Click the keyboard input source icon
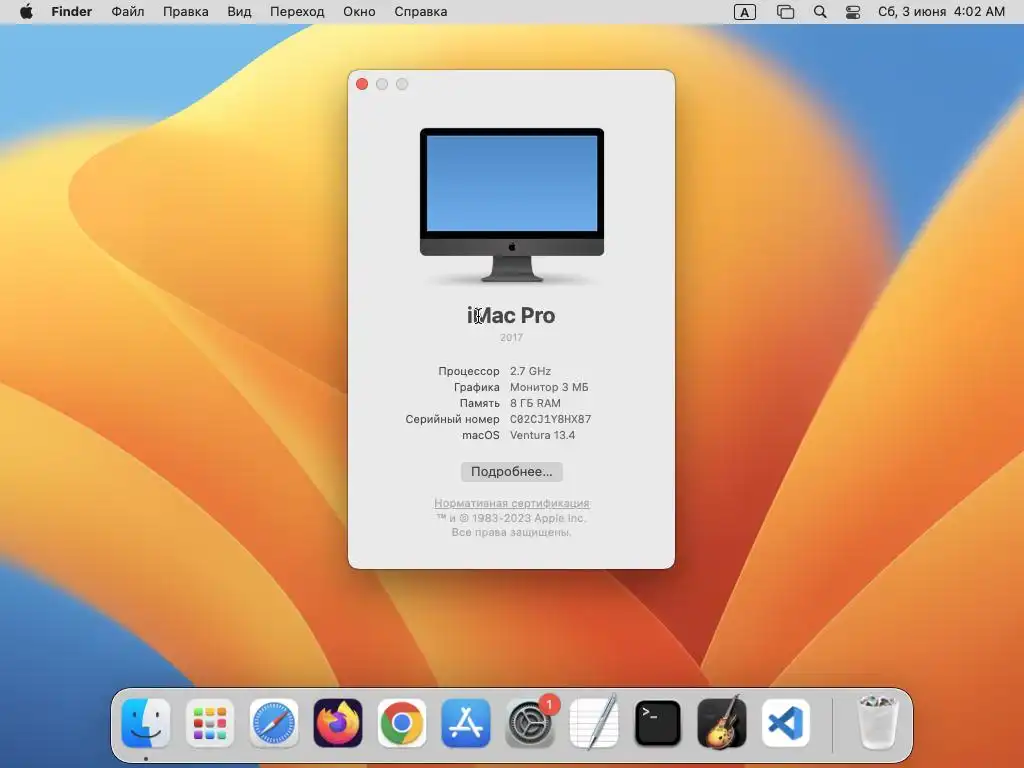The width and height of the screenshot is (1024, 768). [744, 12]
